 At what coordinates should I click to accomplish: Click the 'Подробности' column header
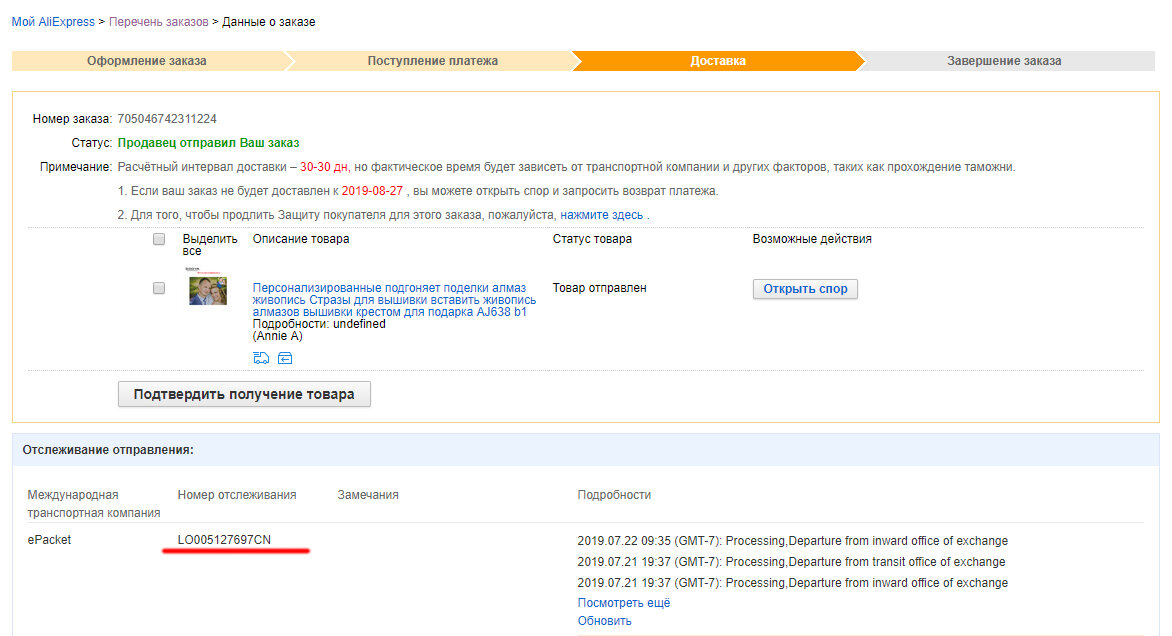(614, 495)
